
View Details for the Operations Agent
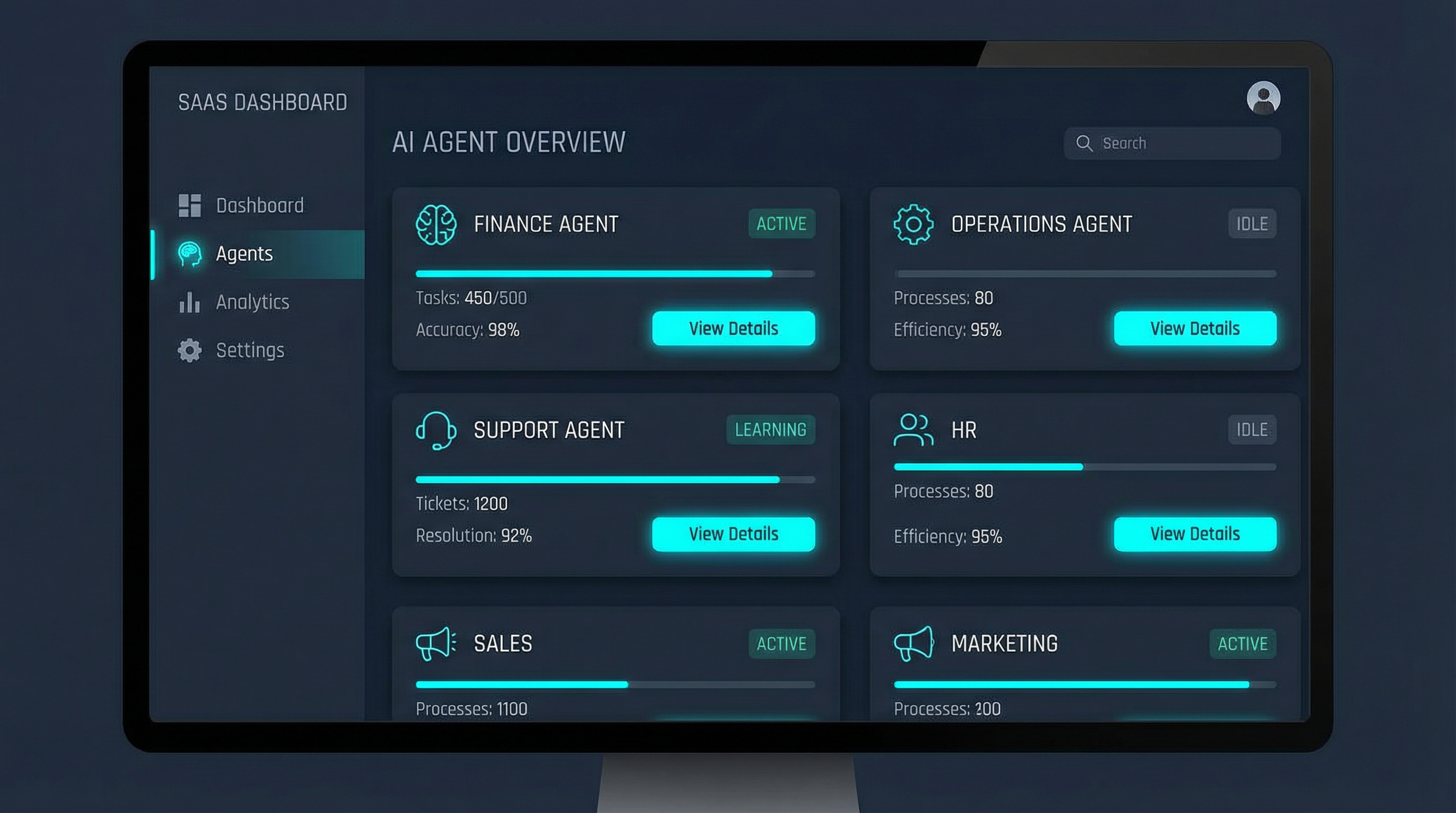pos(1196,328)
